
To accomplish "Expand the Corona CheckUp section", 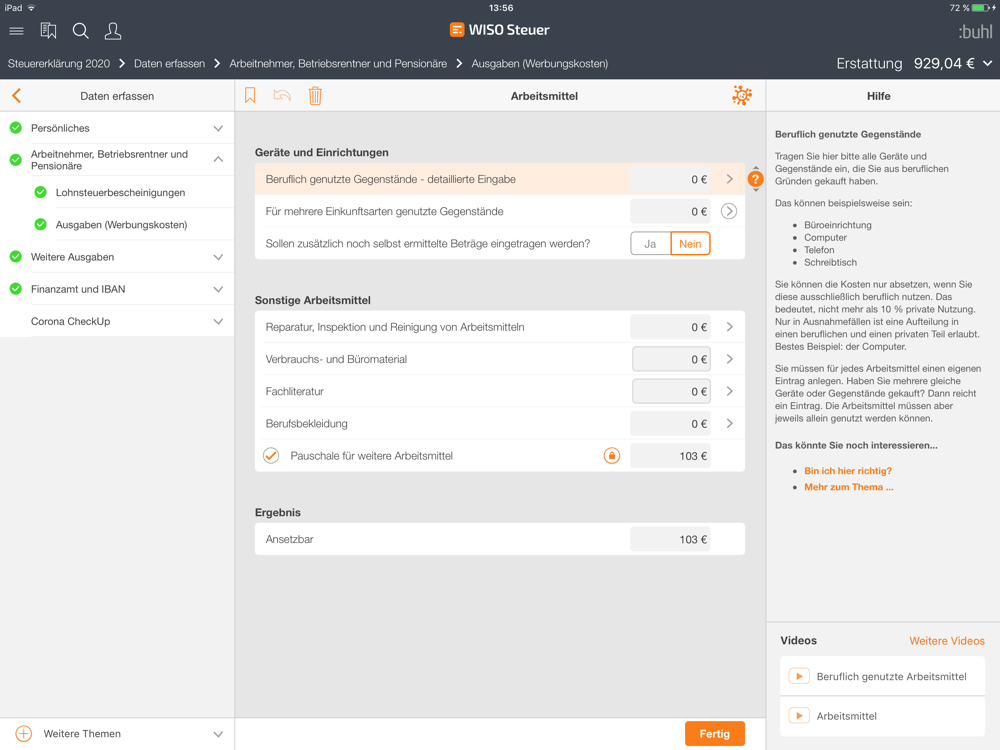I will point(218,321).
